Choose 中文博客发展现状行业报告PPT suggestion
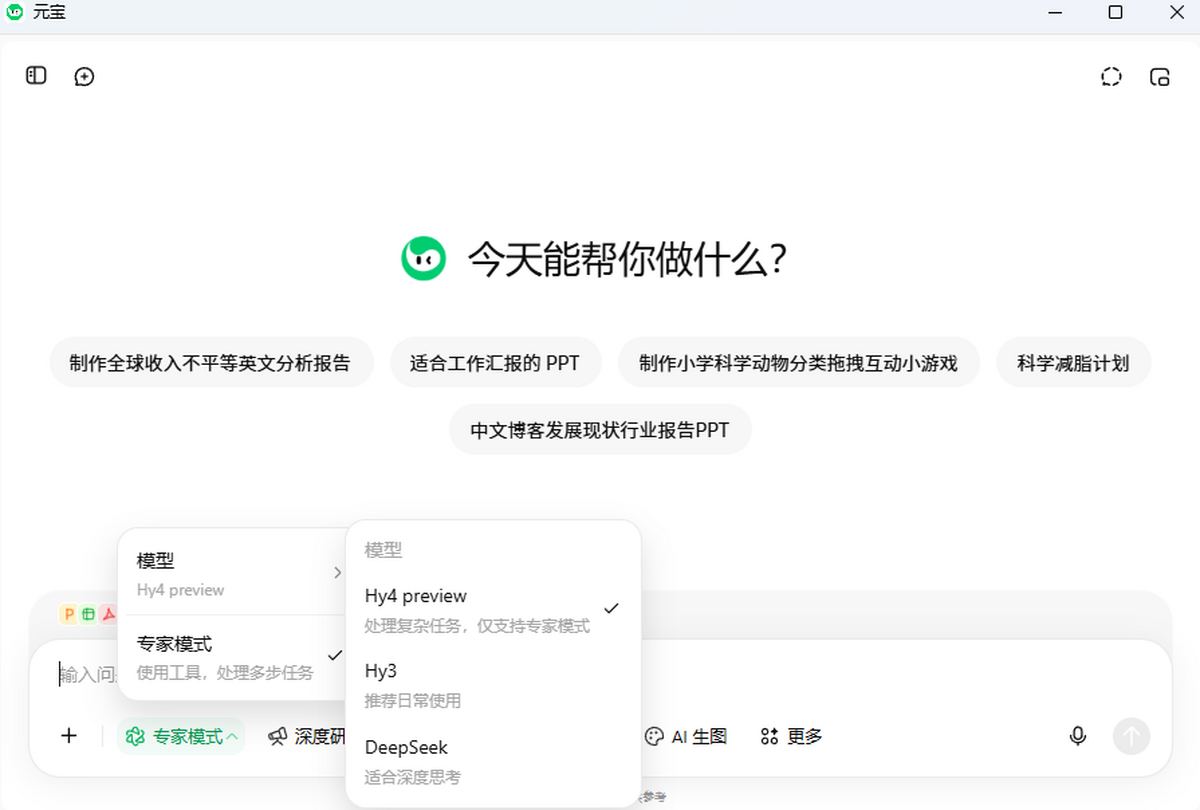This screenshot has height=810, width=1200. point(600,430)
